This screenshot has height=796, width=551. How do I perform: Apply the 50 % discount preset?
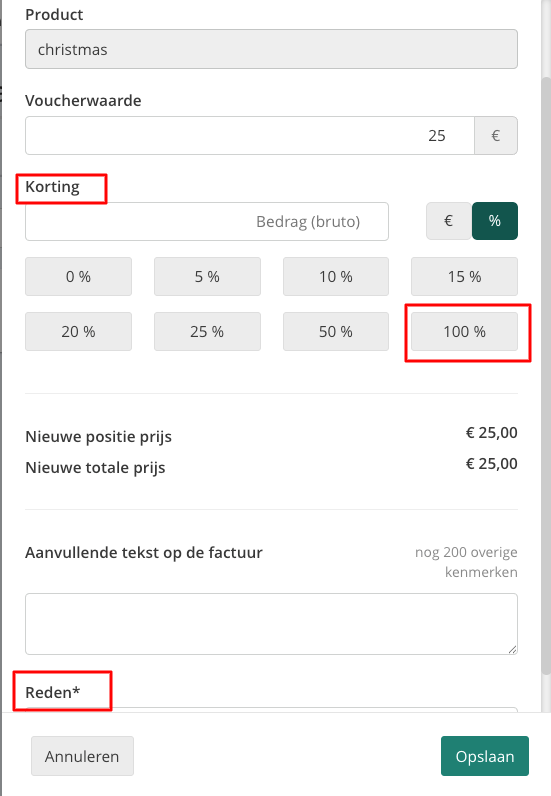(336, 331)
